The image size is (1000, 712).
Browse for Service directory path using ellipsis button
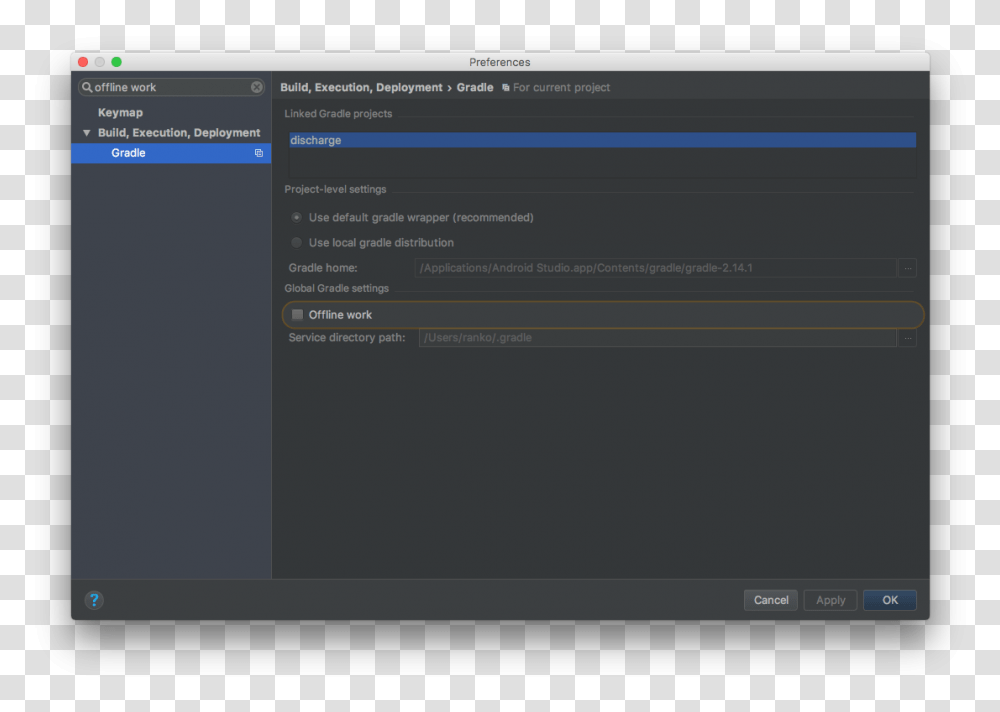907,338
